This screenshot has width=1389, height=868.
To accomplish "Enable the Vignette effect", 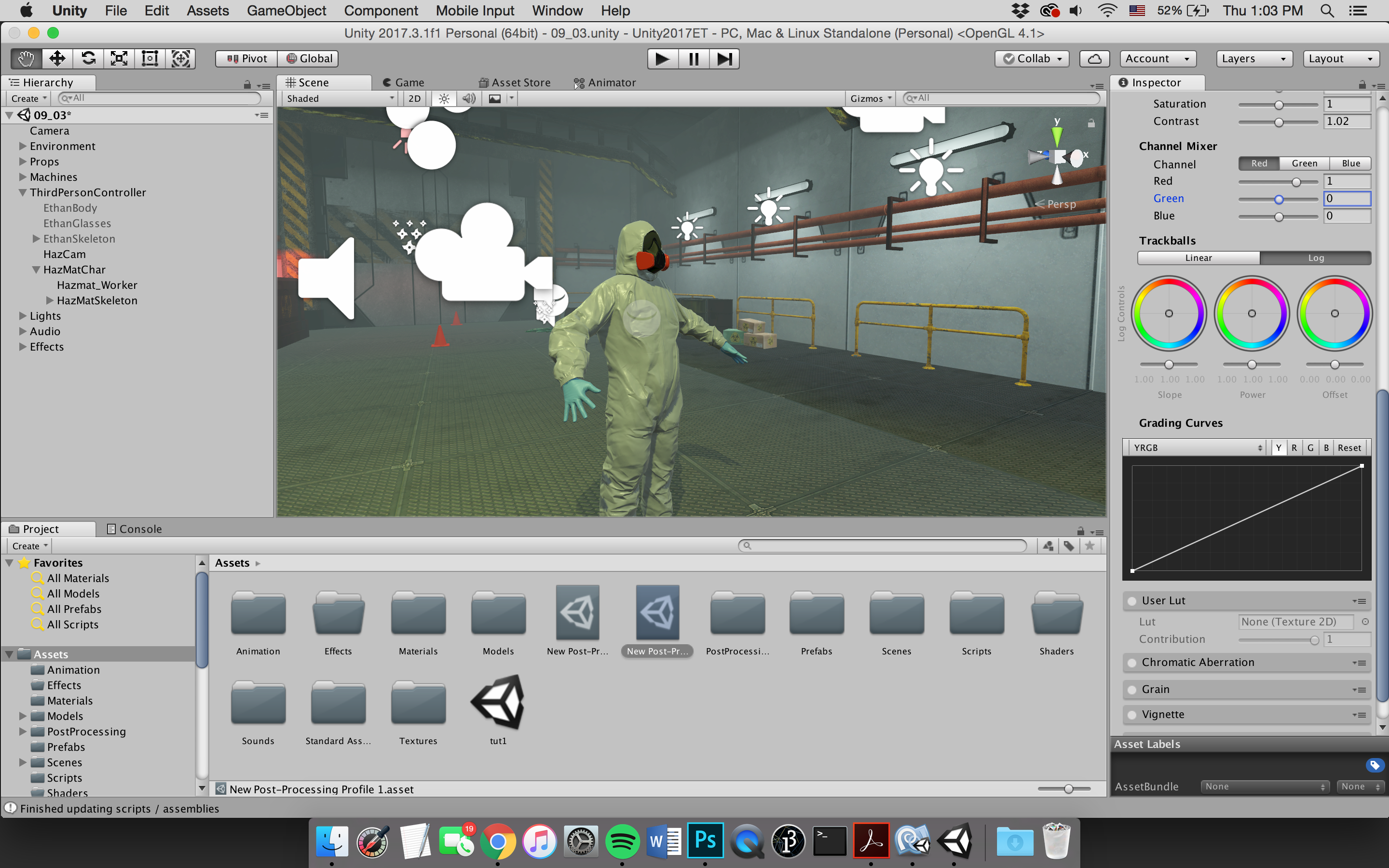I will tap(1132, 715).
